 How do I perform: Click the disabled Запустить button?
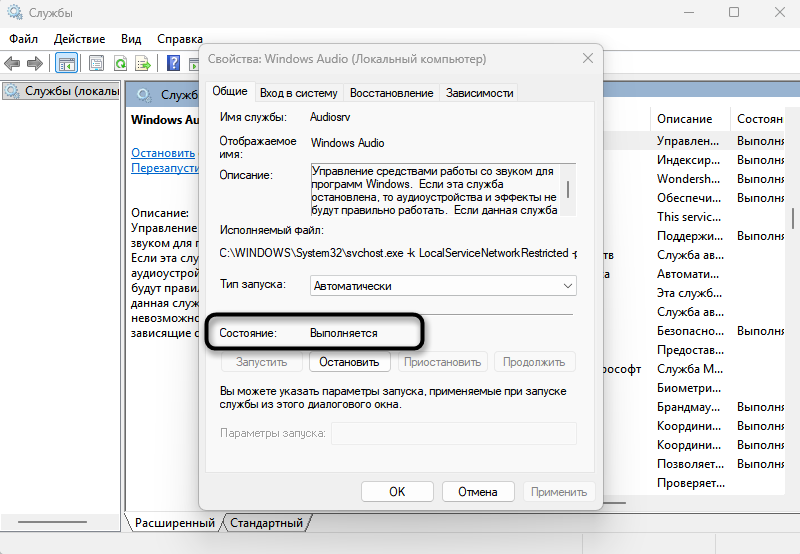point(262,362)
